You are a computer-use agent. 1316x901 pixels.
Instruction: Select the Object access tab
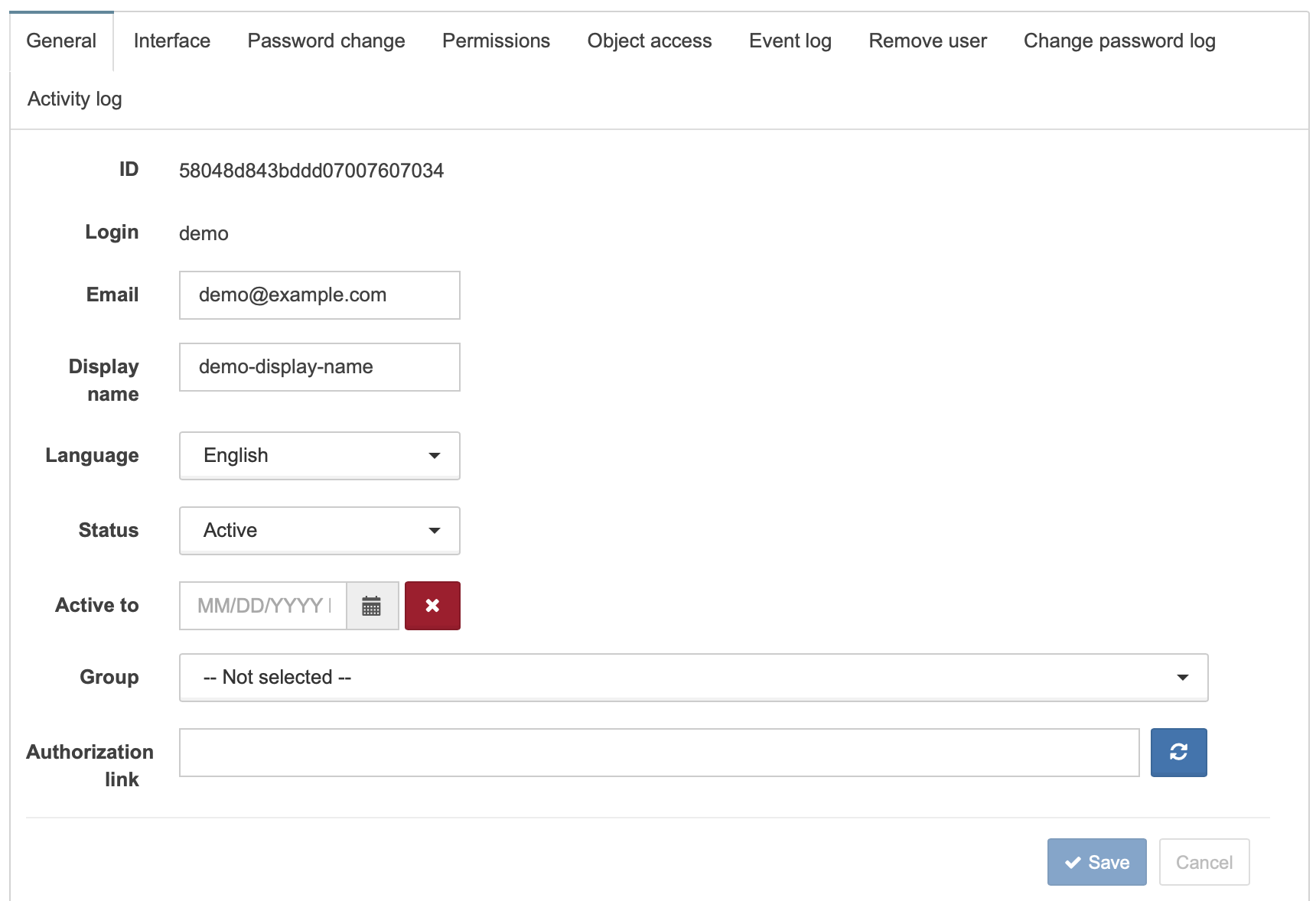[x=650, y=41]
